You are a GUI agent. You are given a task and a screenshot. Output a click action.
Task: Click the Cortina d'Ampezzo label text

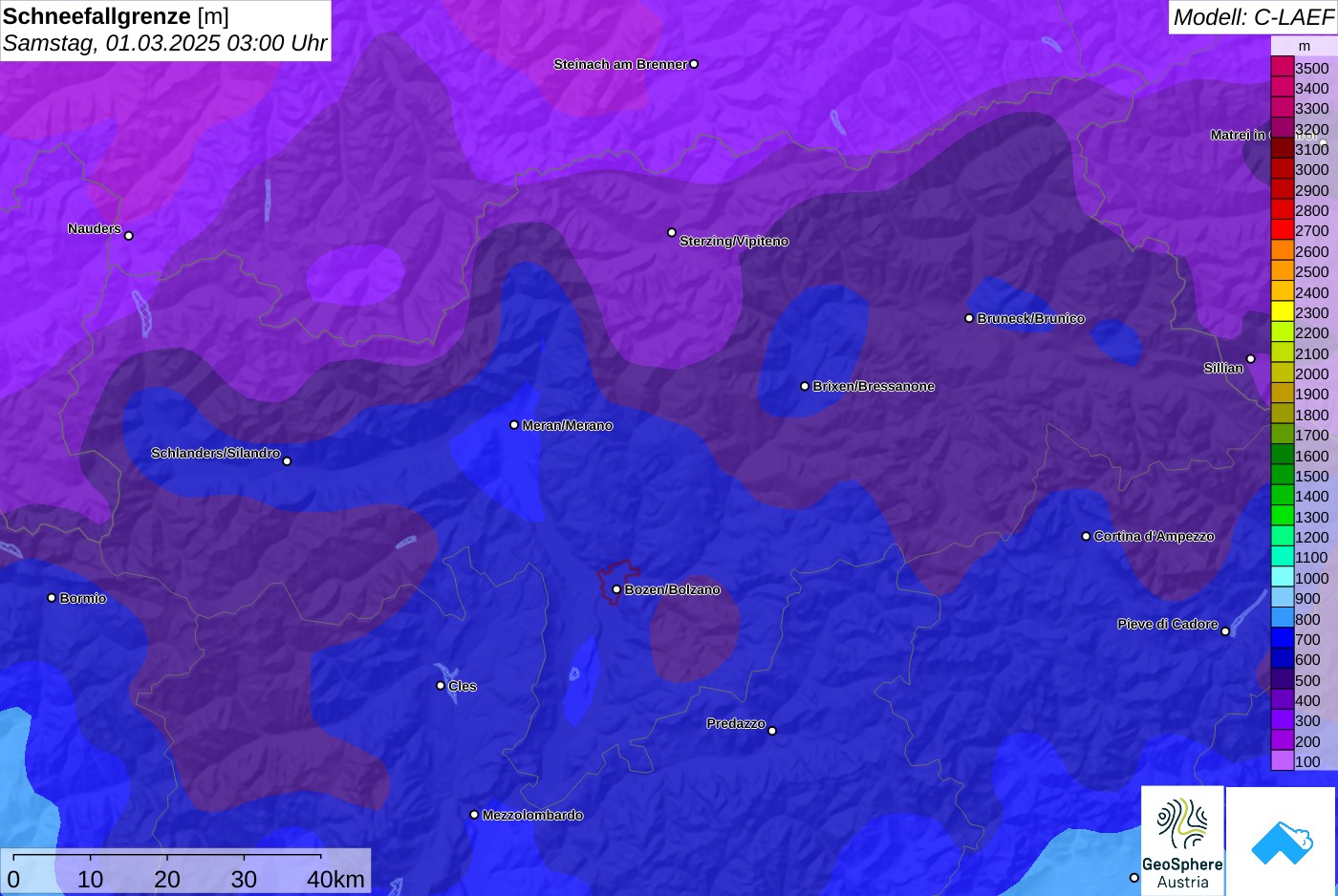[x=1155, y=536]
